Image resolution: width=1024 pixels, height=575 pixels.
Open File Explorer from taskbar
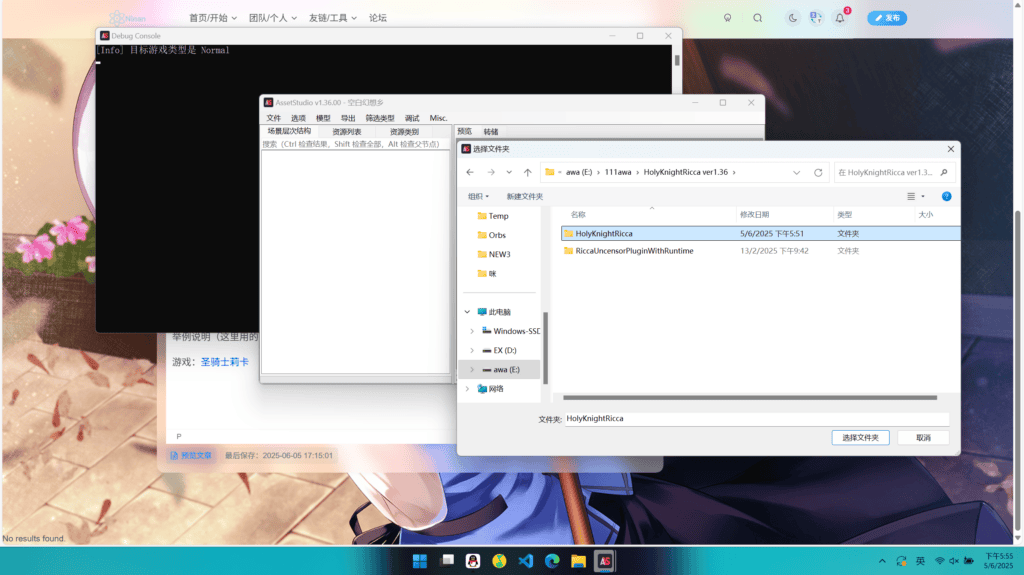click(x=579, y=561)
